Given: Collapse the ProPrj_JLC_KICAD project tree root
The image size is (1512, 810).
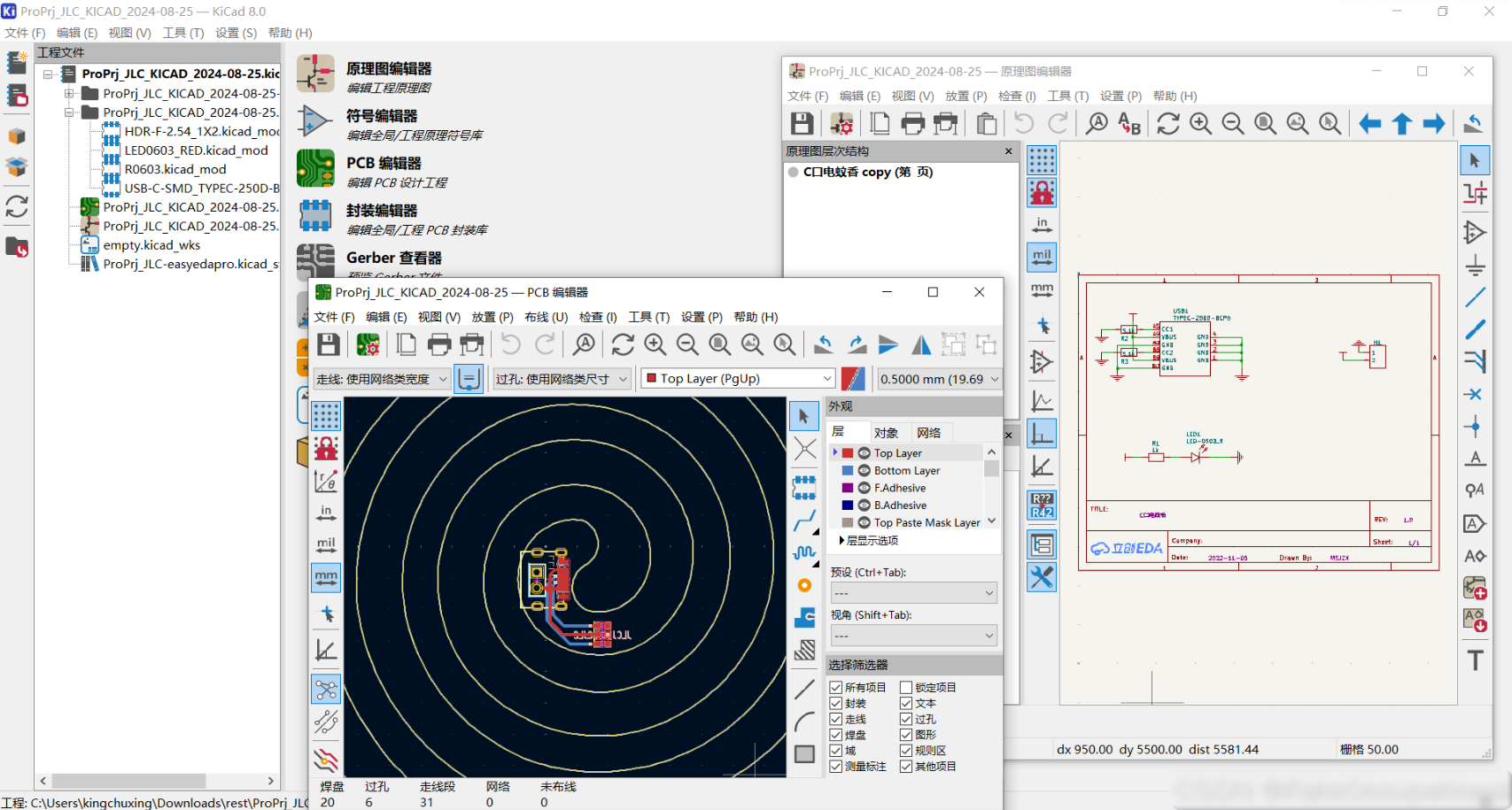Looking at the screenshot, I should (48, 74).
